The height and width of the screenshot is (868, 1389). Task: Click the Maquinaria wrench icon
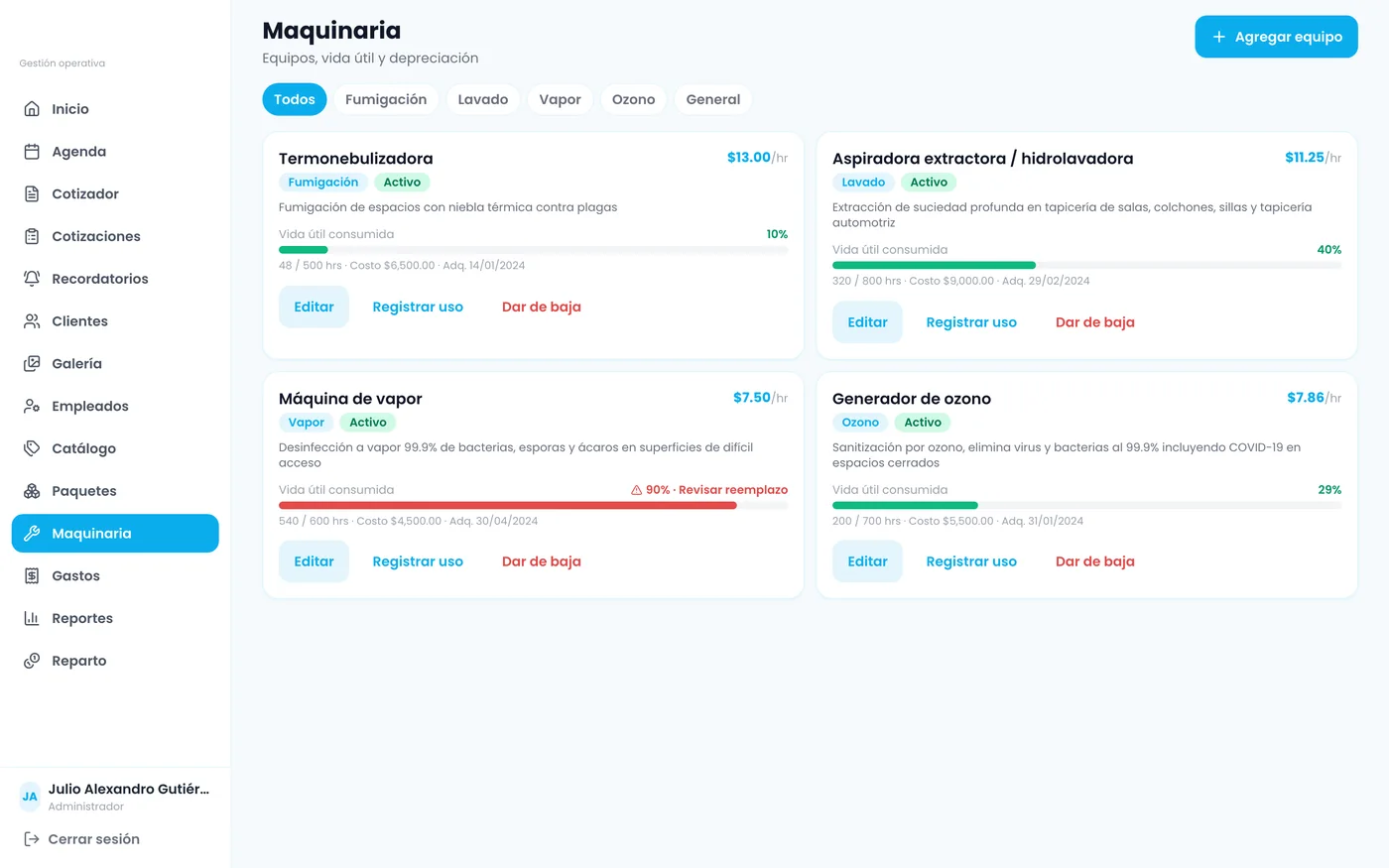tap(32, 534)
